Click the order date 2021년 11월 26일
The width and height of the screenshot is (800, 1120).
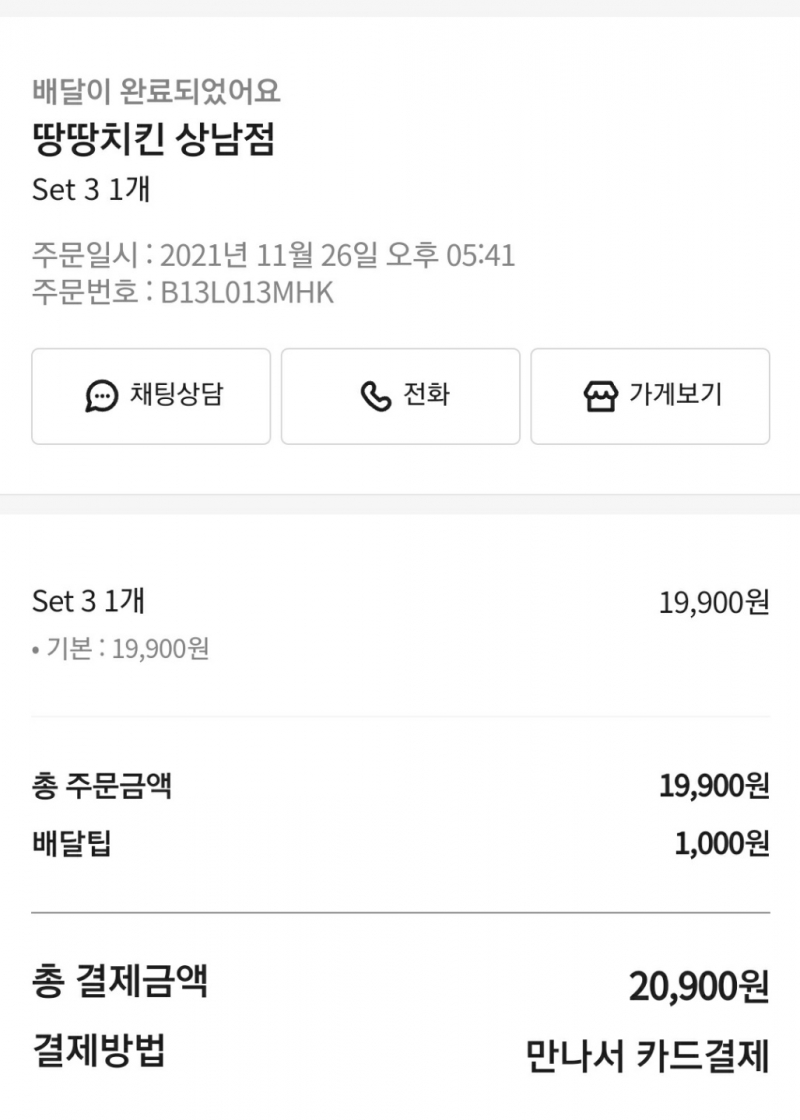268,255
